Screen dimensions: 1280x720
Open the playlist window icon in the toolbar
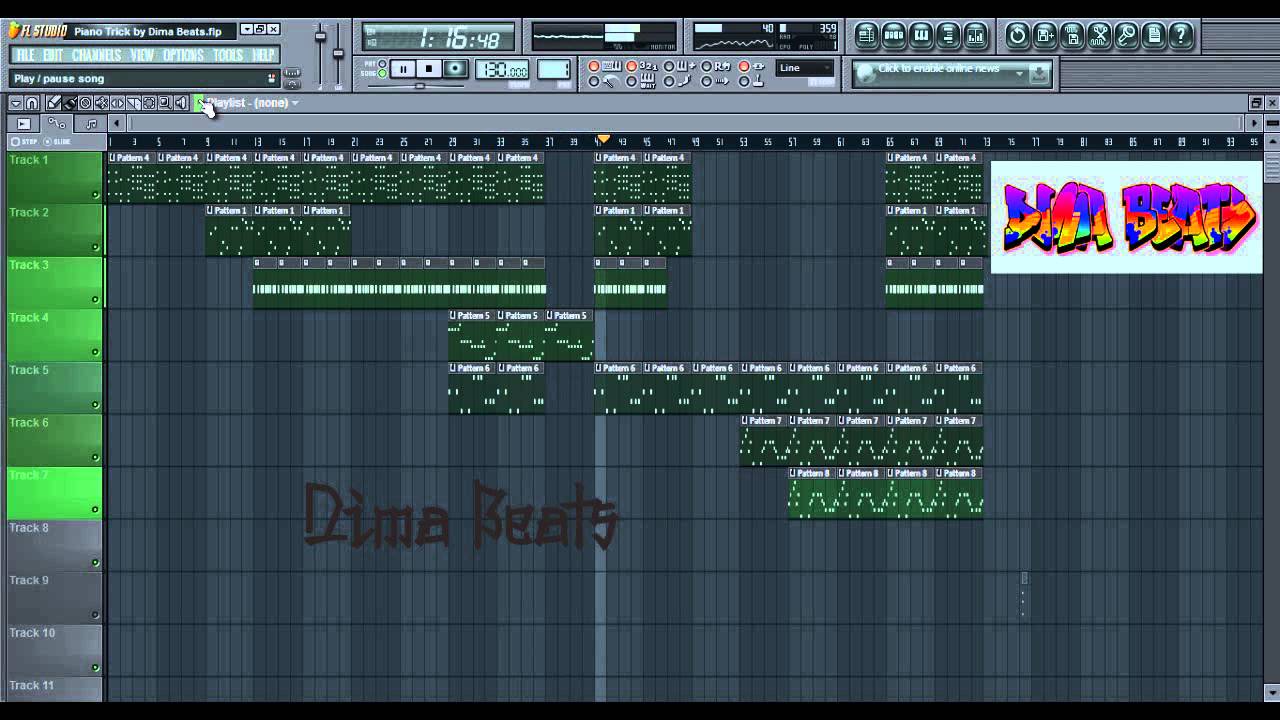point(866,36)
